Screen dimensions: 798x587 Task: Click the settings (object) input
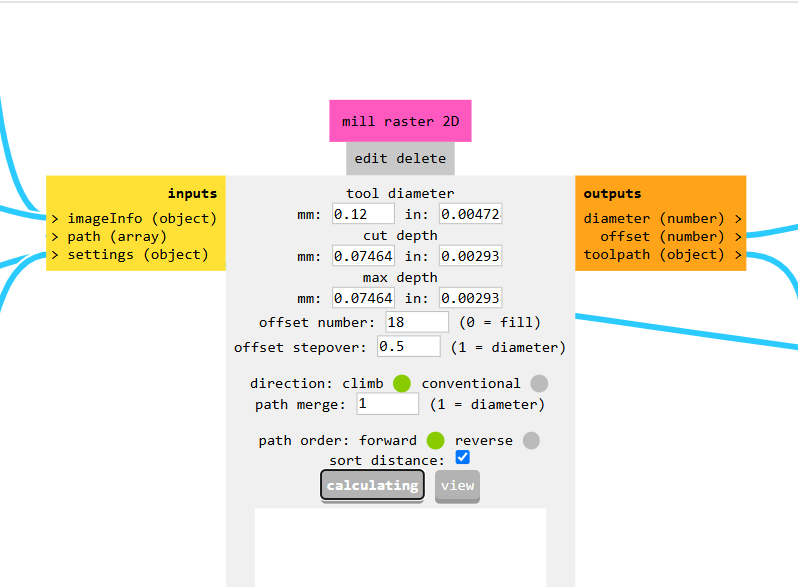[x=130, y=255]
